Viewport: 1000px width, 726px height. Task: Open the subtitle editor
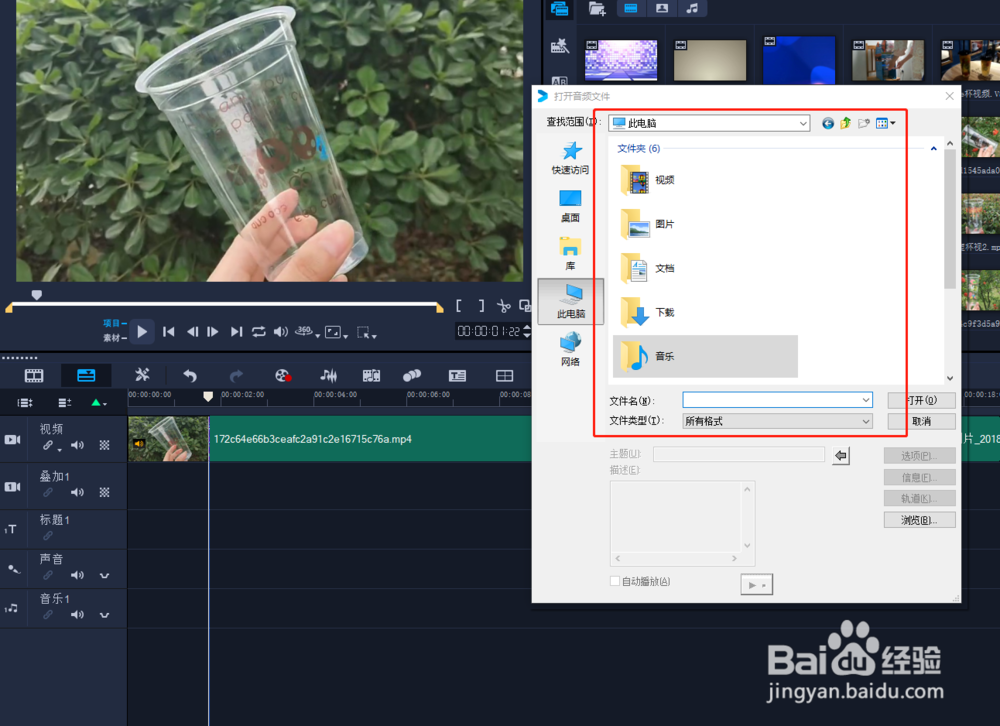457,376
